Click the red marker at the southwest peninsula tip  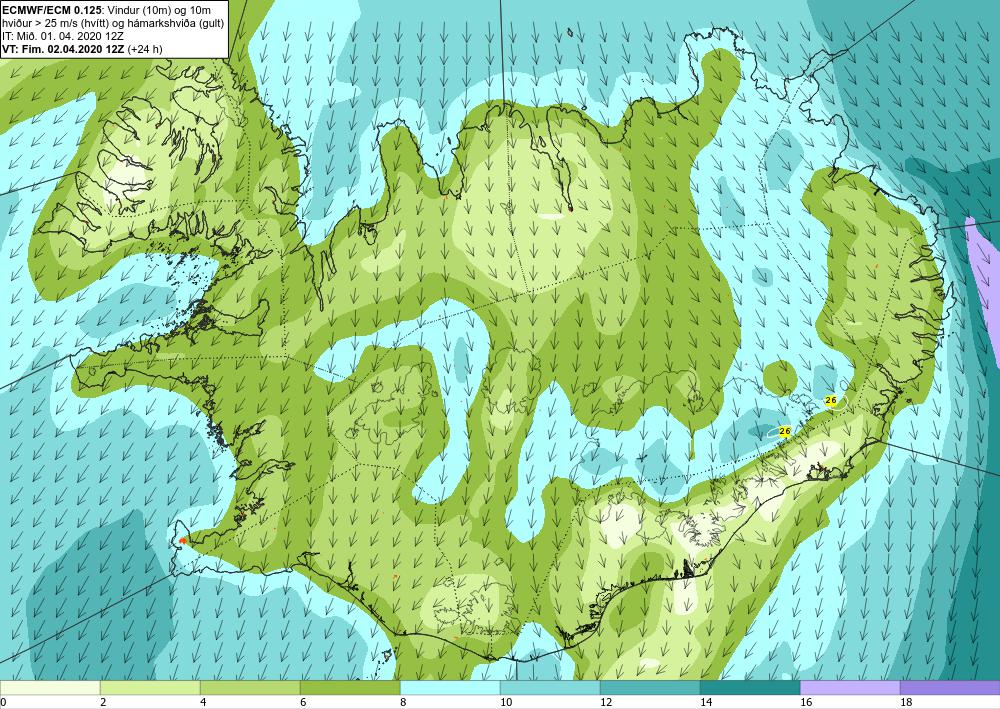183,541
